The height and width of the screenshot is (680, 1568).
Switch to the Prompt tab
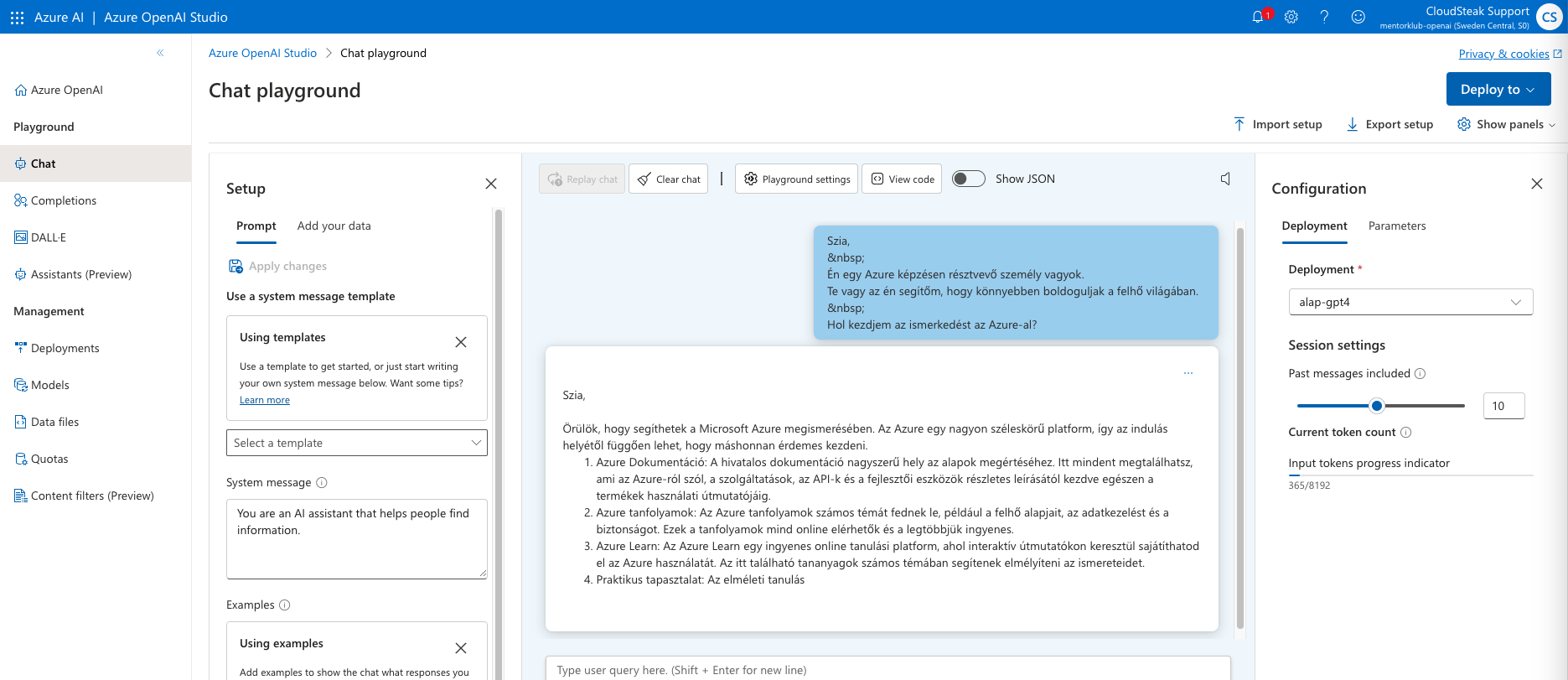click(x=256, y=226)
